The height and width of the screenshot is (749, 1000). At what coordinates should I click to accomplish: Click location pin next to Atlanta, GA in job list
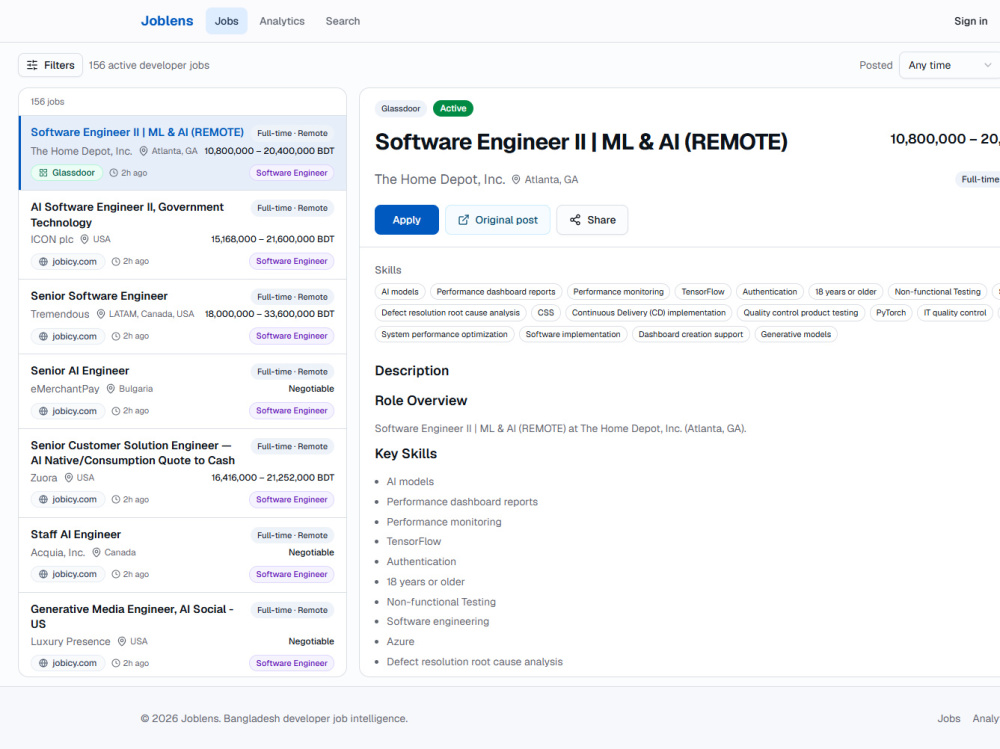pos(143,151)
